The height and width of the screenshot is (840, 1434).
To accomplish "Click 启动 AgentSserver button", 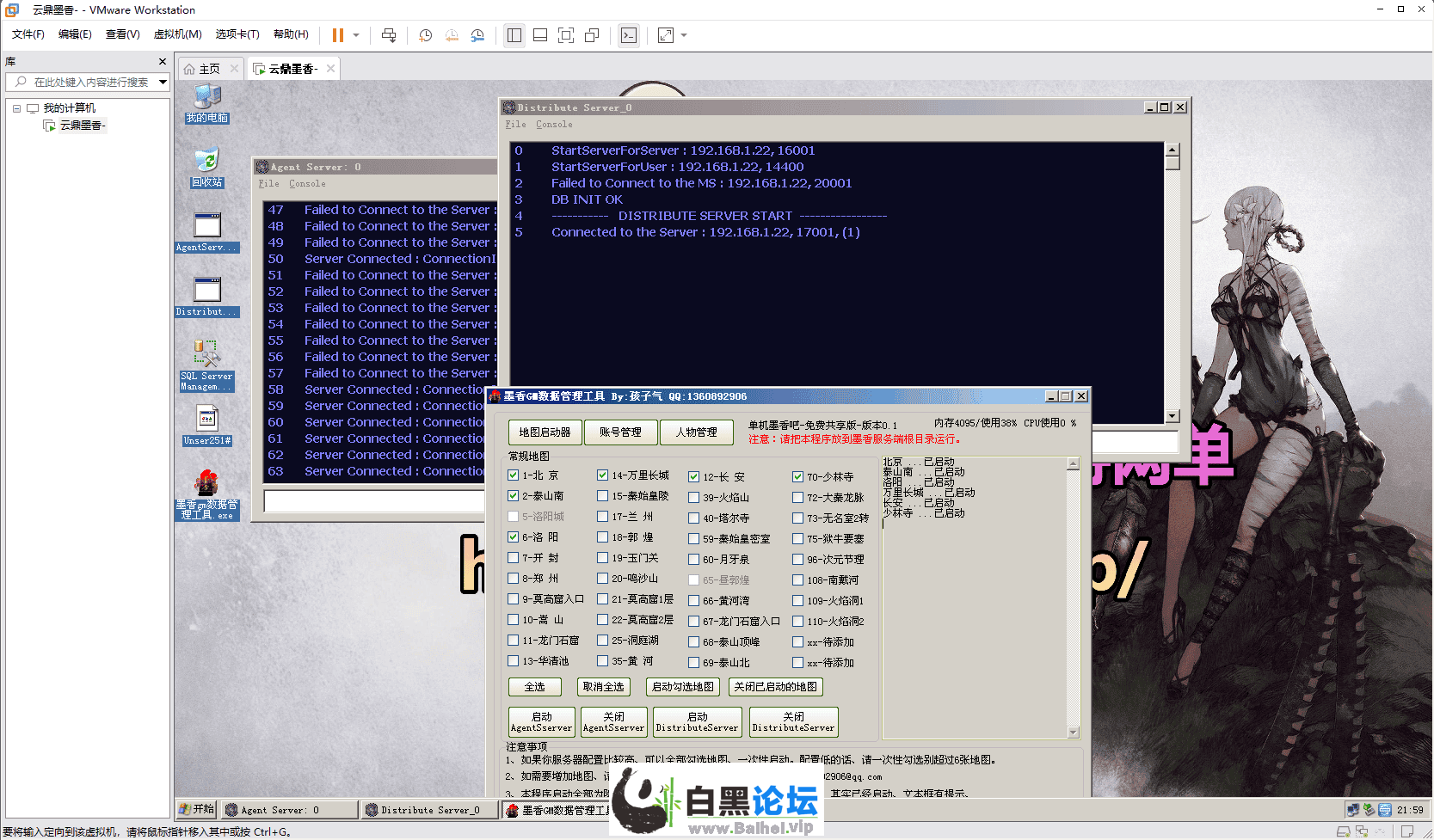I will coord(542,722).
